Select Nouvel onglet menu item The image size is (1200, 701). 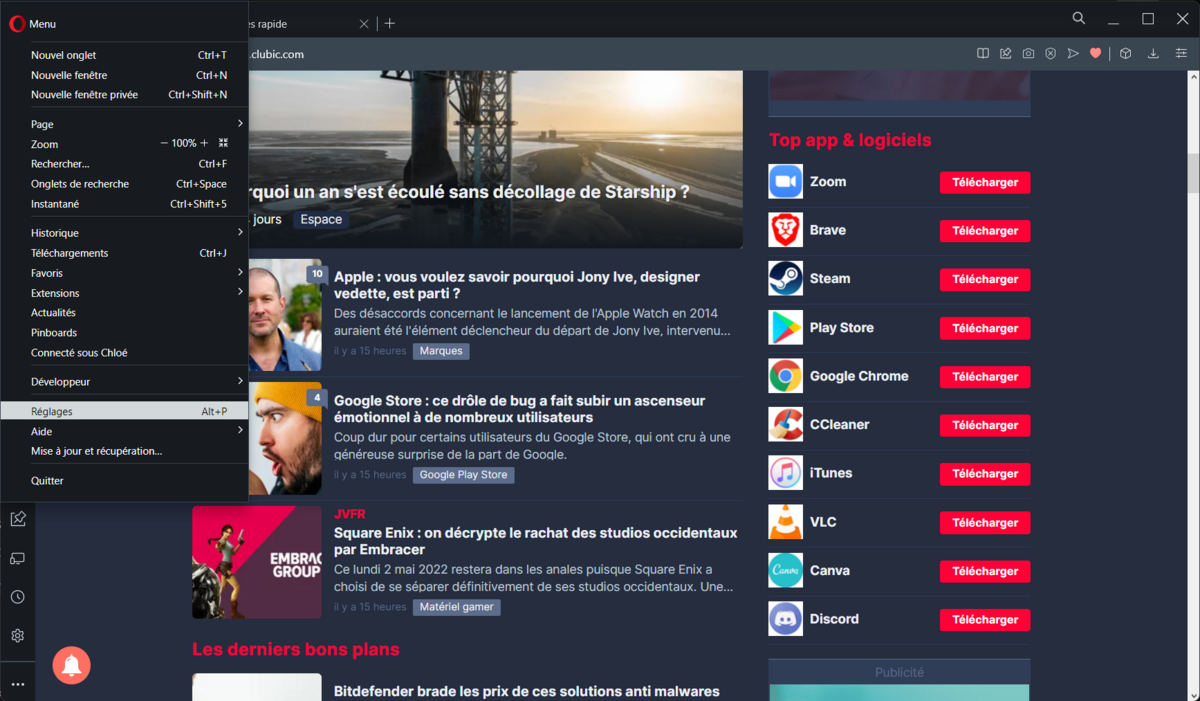pyautogui.click(x=124, y=55)
